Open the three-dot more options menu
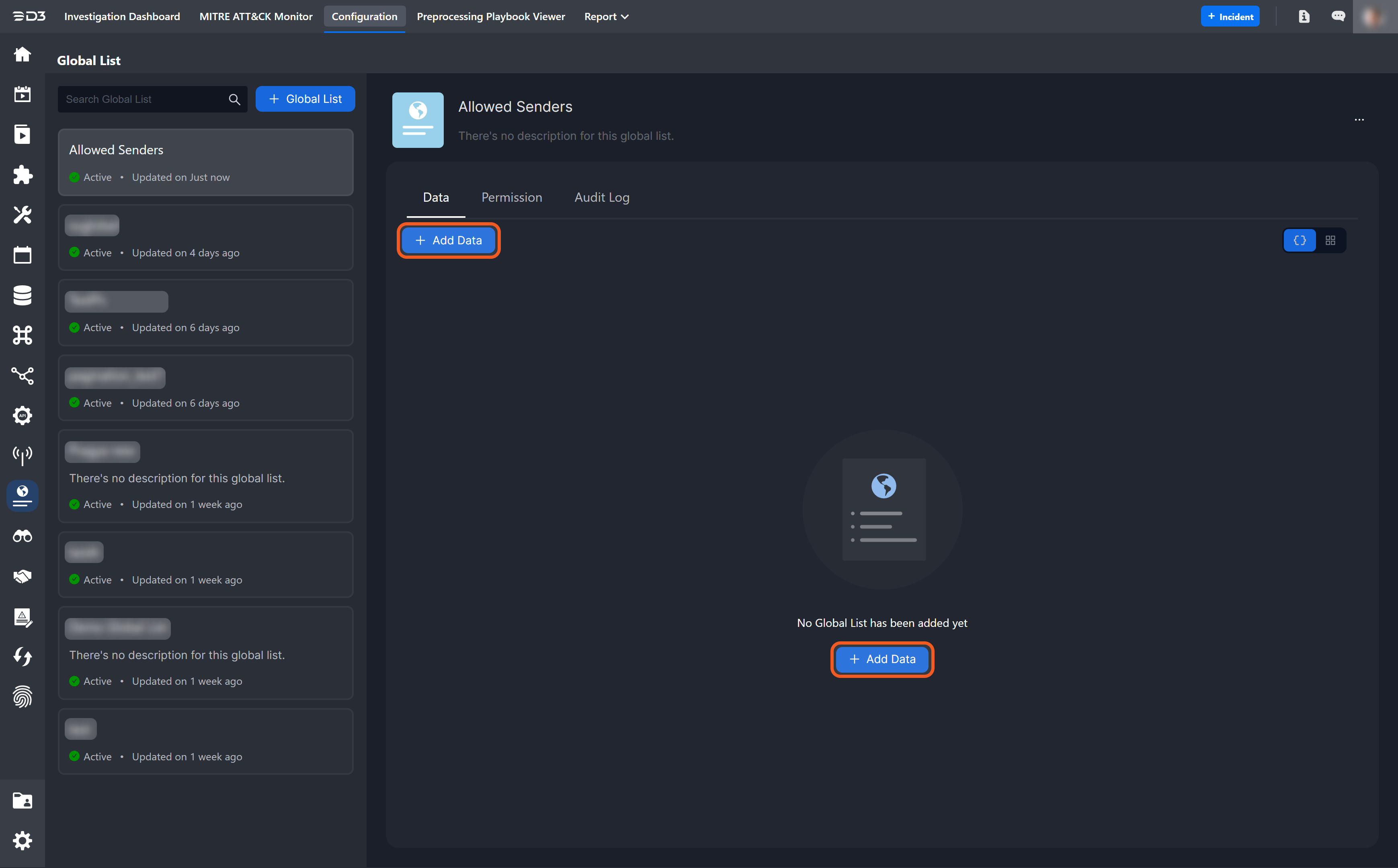Screen dimensions: 1398x868 [x=1359, y=120]
